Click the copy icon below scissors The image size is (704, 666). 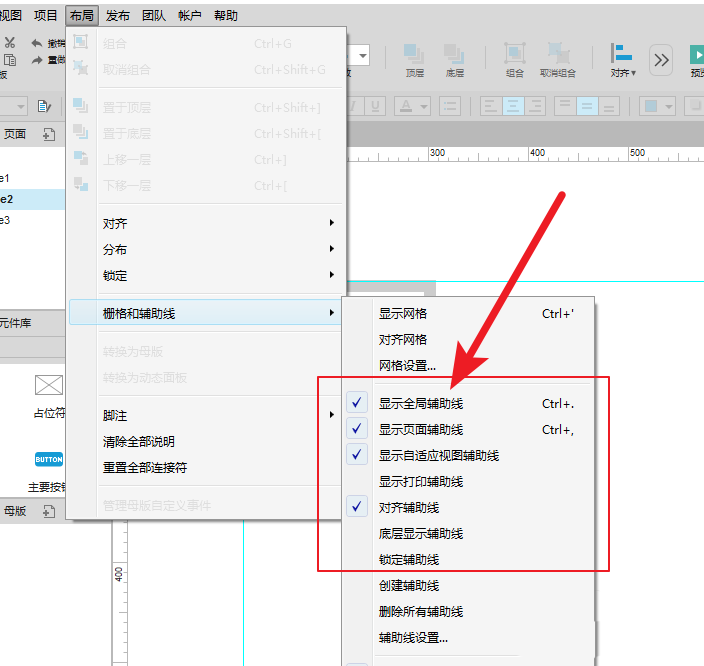click(x=10, y=60)
